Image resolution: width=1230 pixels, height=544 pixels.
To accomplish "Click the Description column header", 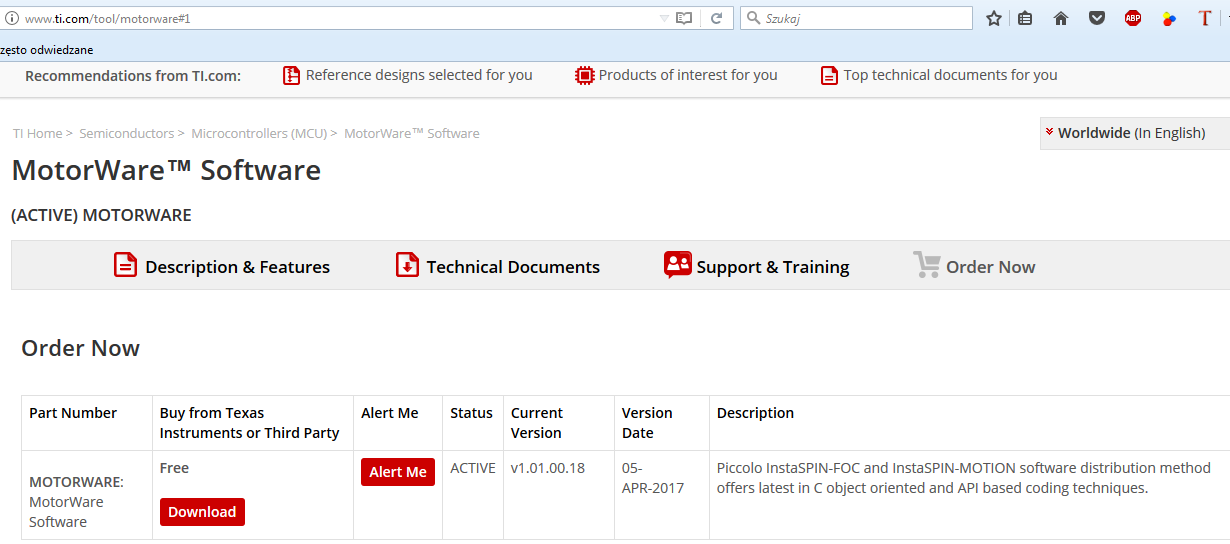I will click(755, 413).
